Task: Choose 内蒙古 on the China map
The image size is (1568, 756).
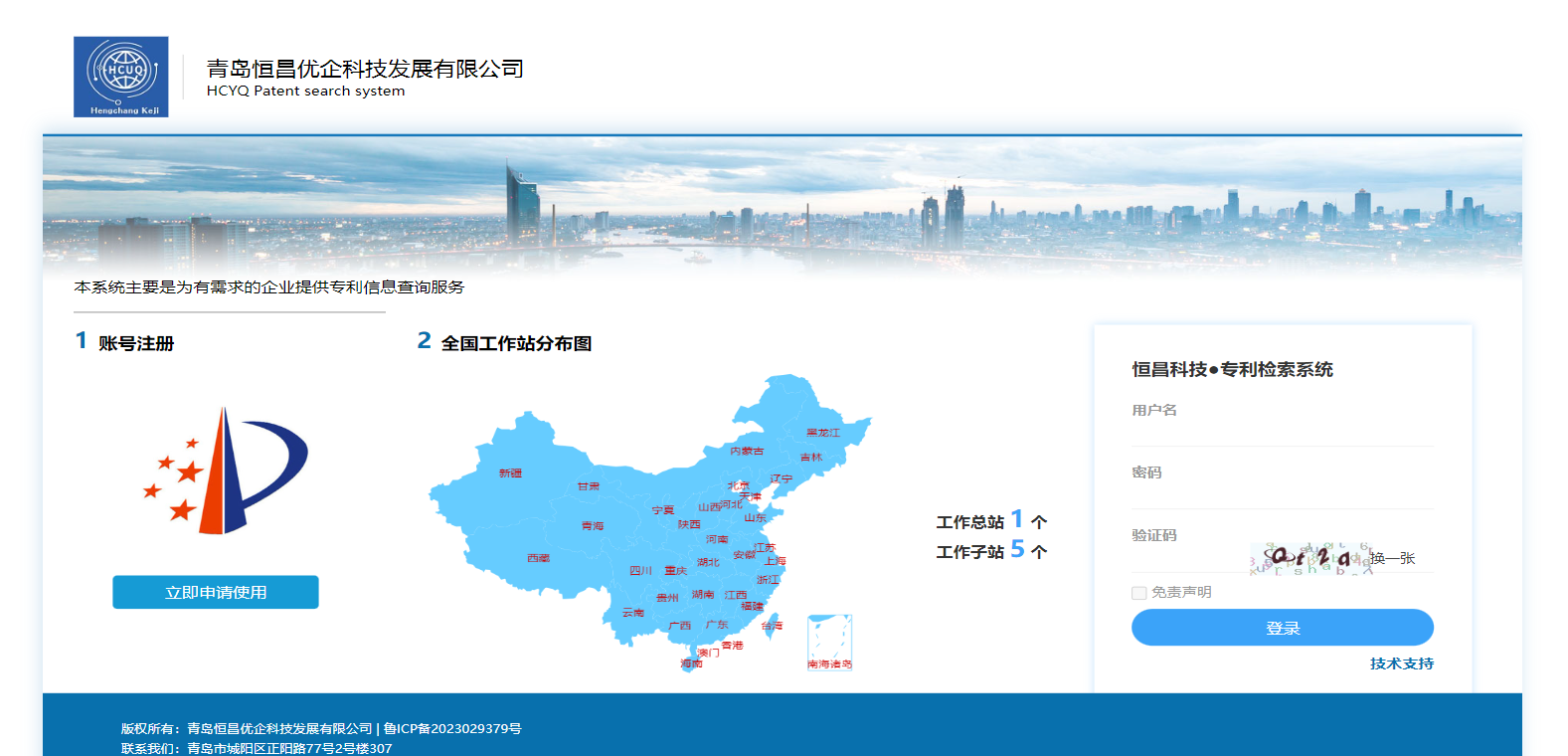Action: pyautogui.click(x=747, y=451)
